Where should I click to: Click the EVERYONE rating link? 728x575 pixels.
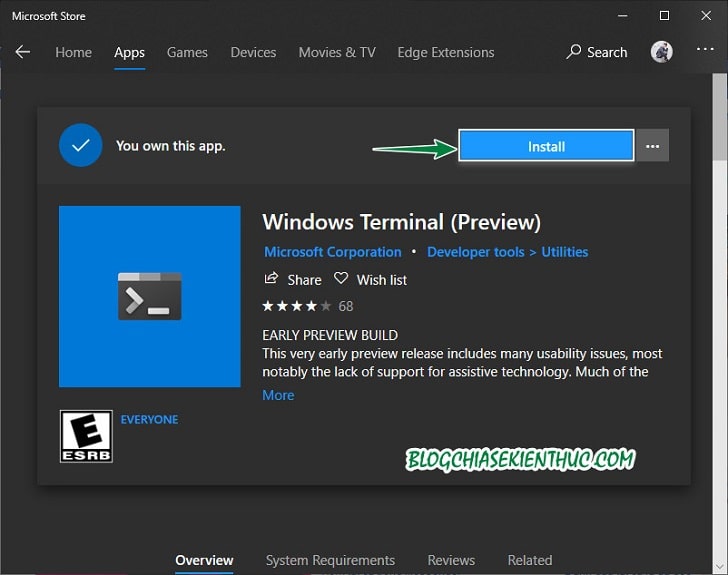pyautogui.click(x=150, y=419)
